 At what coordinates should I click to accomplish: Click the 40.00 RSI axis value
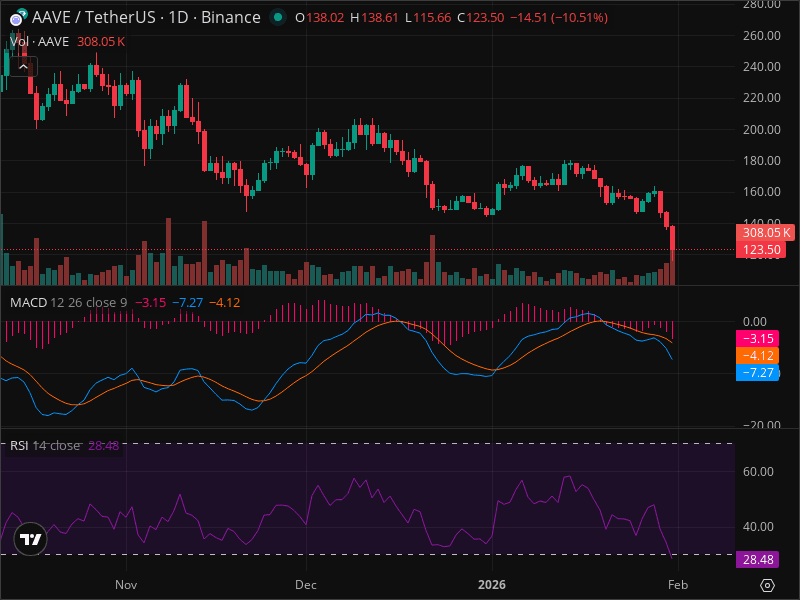point(758,527)
